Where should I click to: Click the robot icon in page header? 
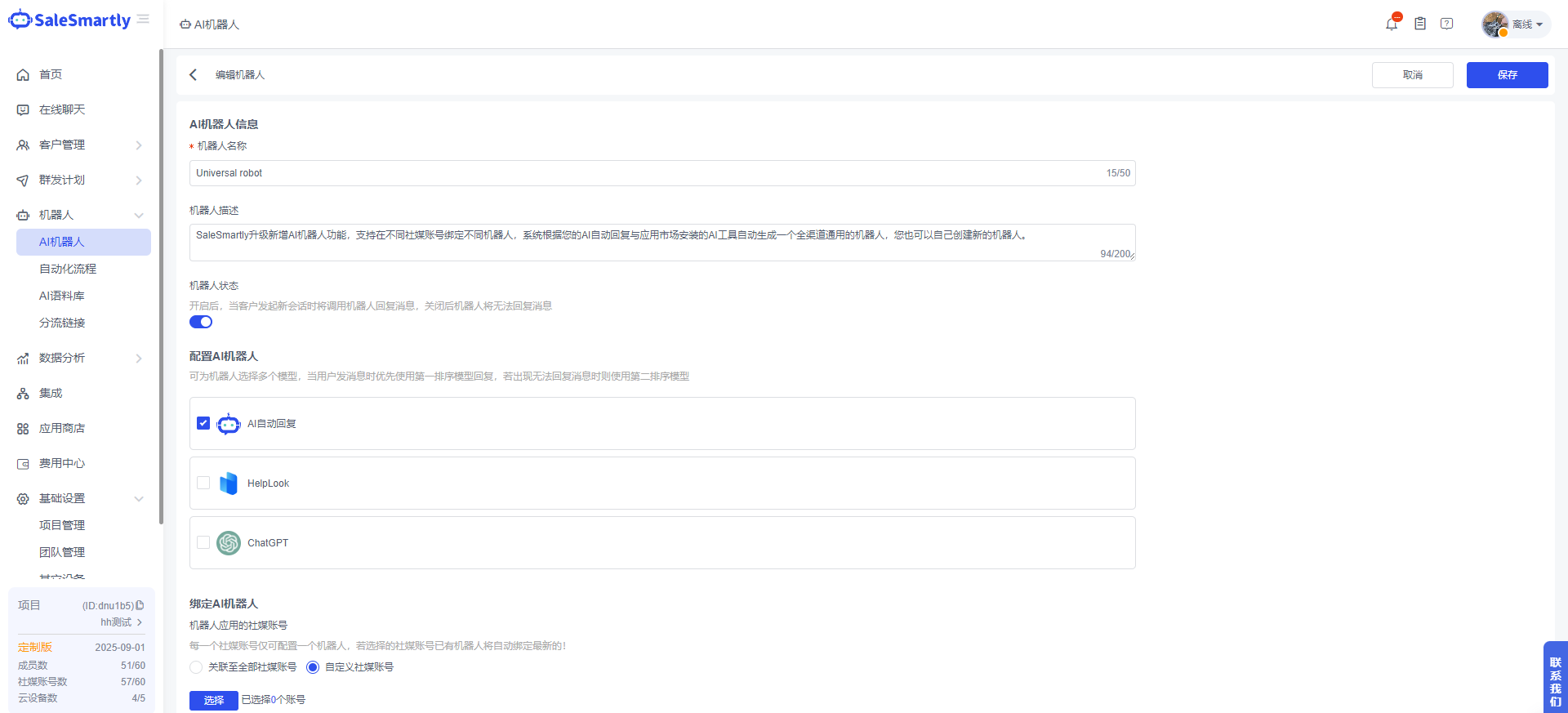tap(185, 25)
